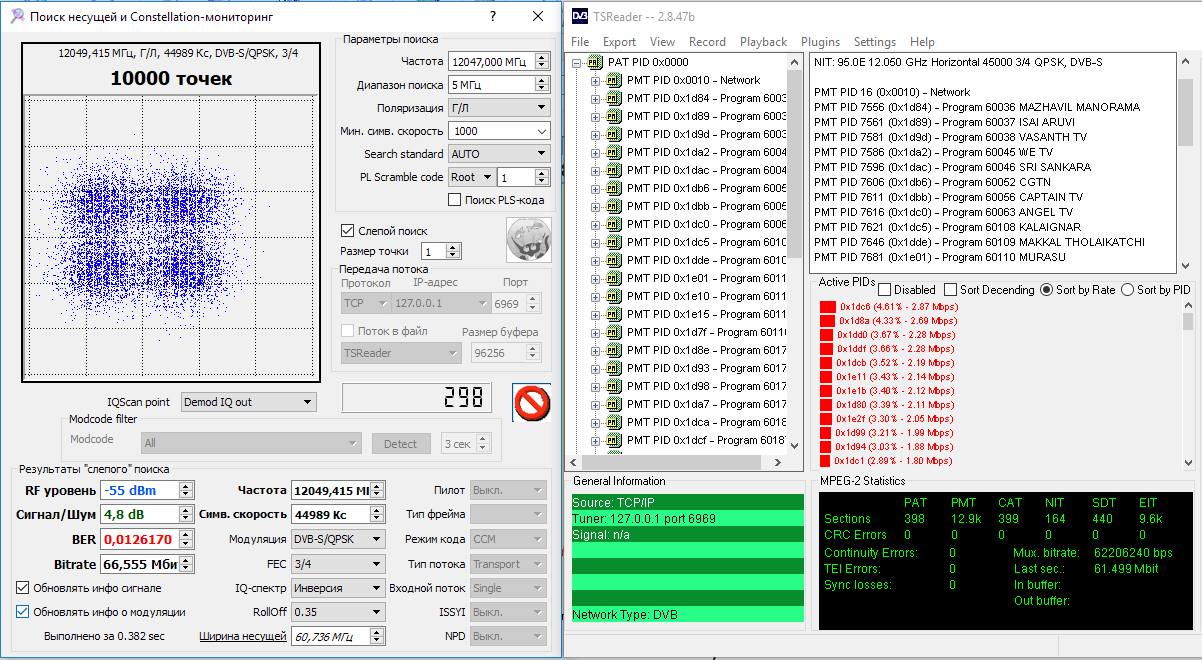Click the icon of PMT PID 0x1d84 row

click(x=614, y=98)
